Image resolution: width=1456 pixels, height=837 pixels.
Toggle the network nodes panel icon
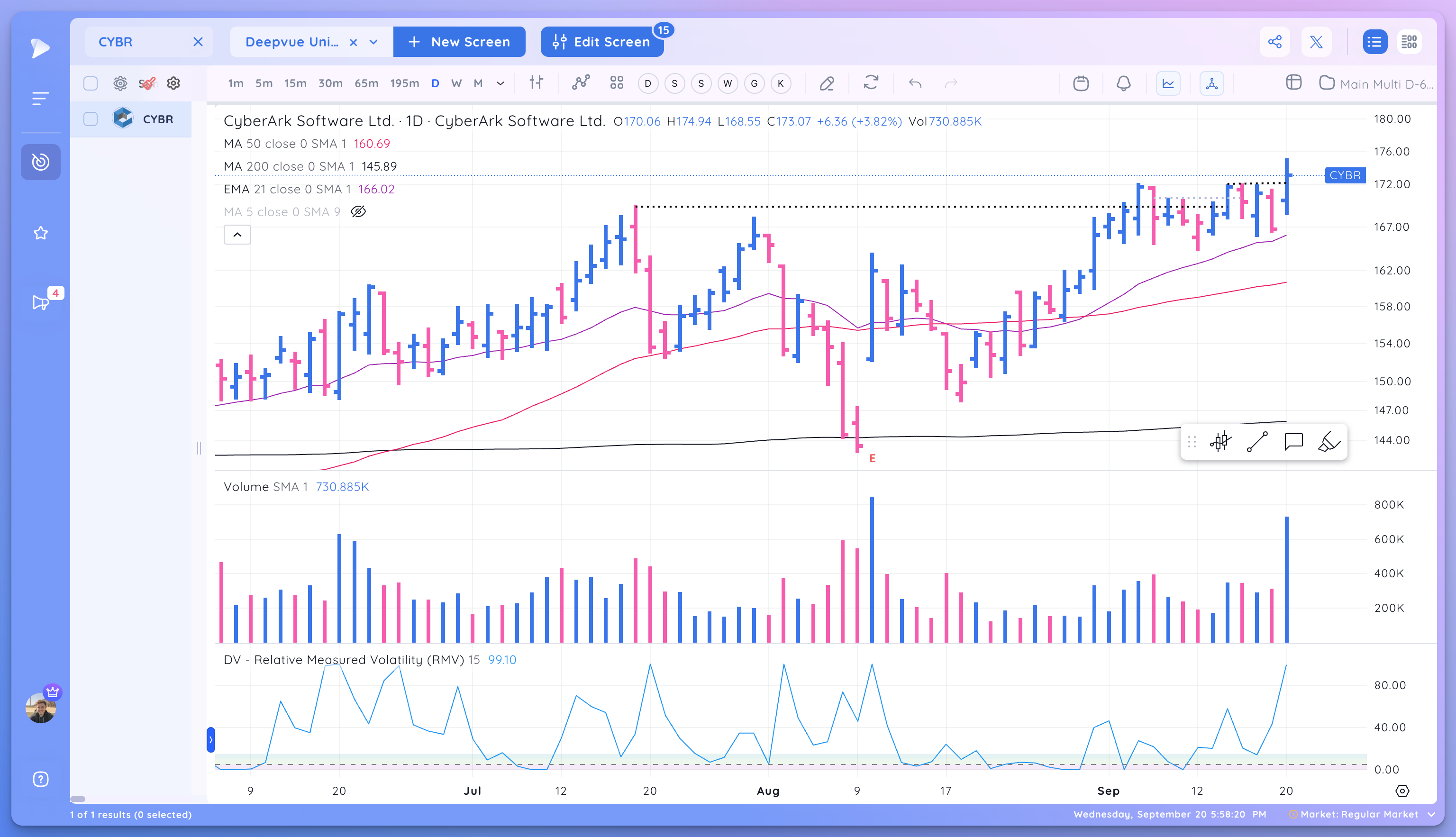point(1212,83)
